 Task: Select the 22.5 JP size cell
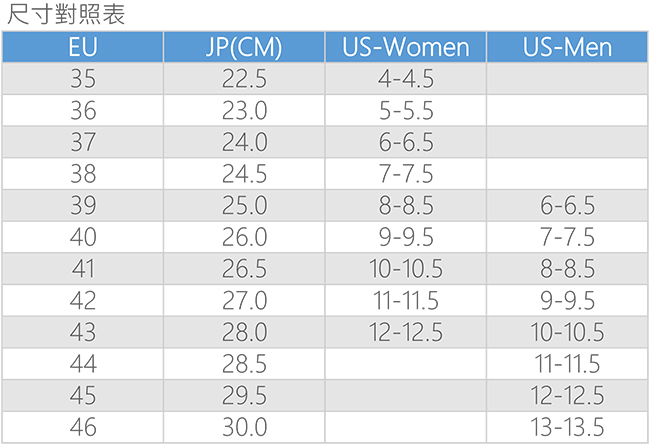coord(244,78)
